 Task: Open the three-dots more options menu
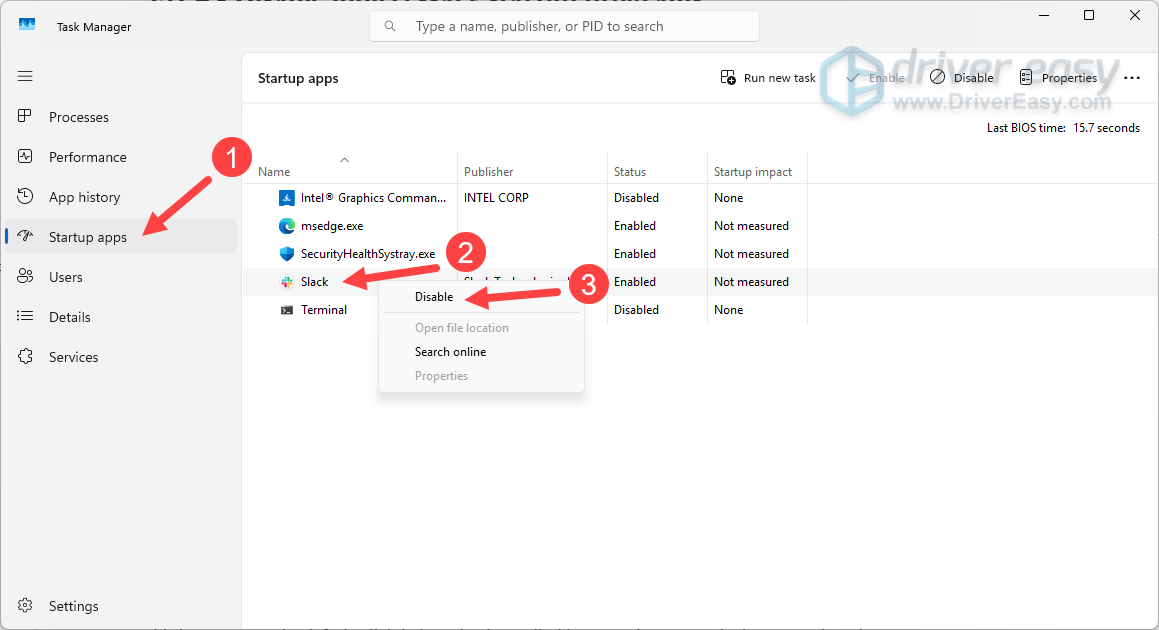click(1132, 78)
